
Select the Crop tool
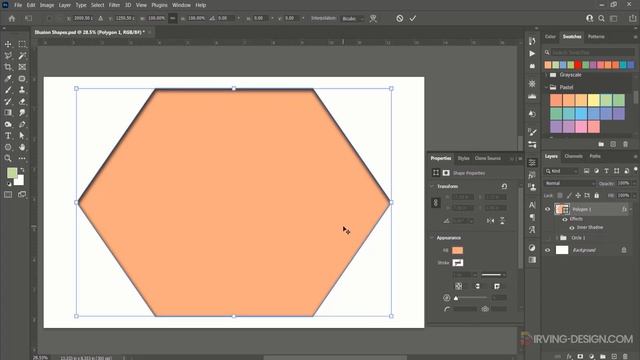pyautogui.click(x=8, y=67)
